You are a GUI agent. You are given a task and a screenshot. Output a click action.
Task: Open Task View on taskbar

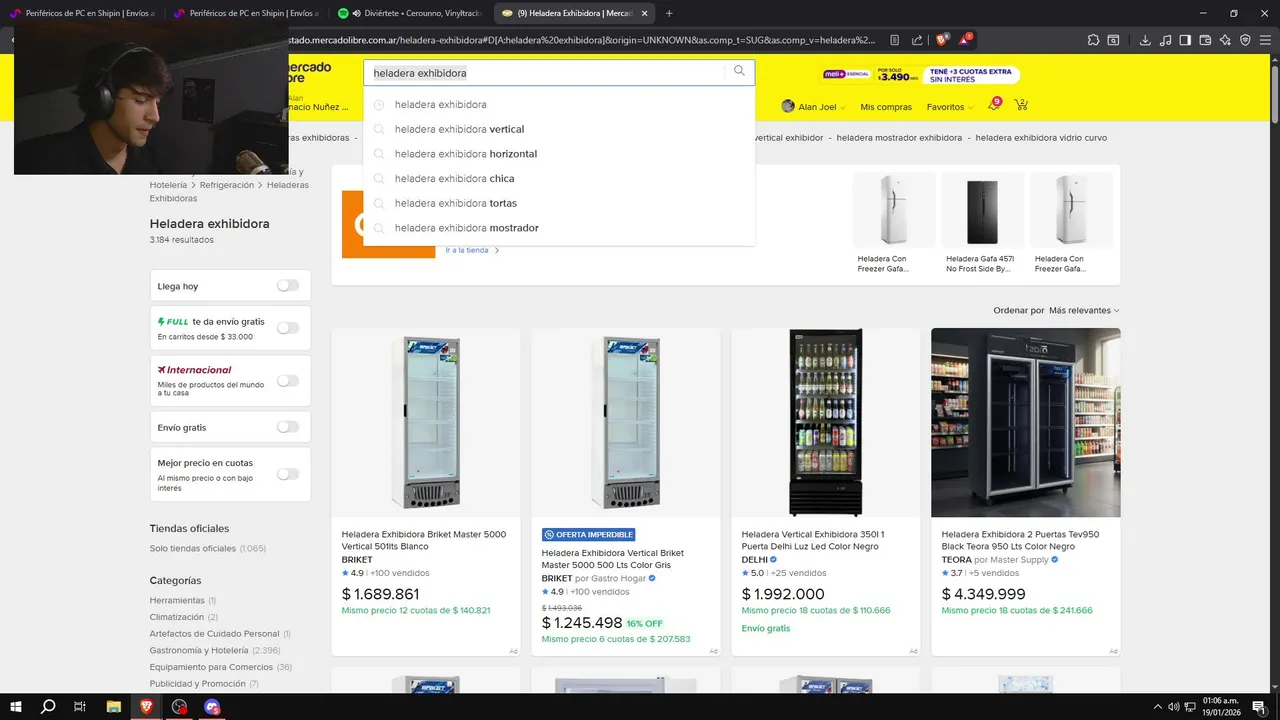point(80,707)
